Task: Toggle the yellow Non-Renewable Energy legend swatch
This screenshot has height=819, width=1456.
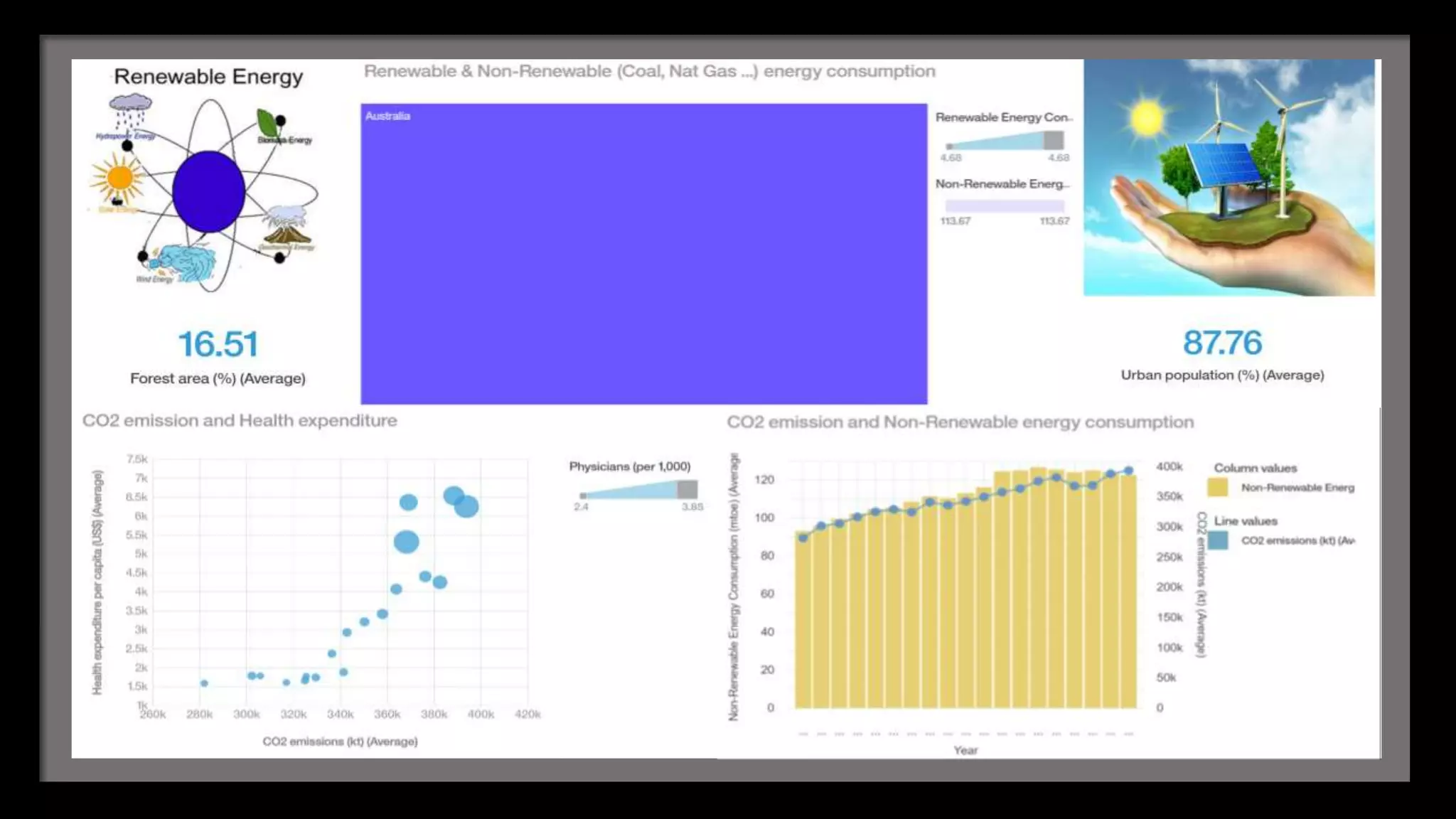Action: [x=1217, y=488]
